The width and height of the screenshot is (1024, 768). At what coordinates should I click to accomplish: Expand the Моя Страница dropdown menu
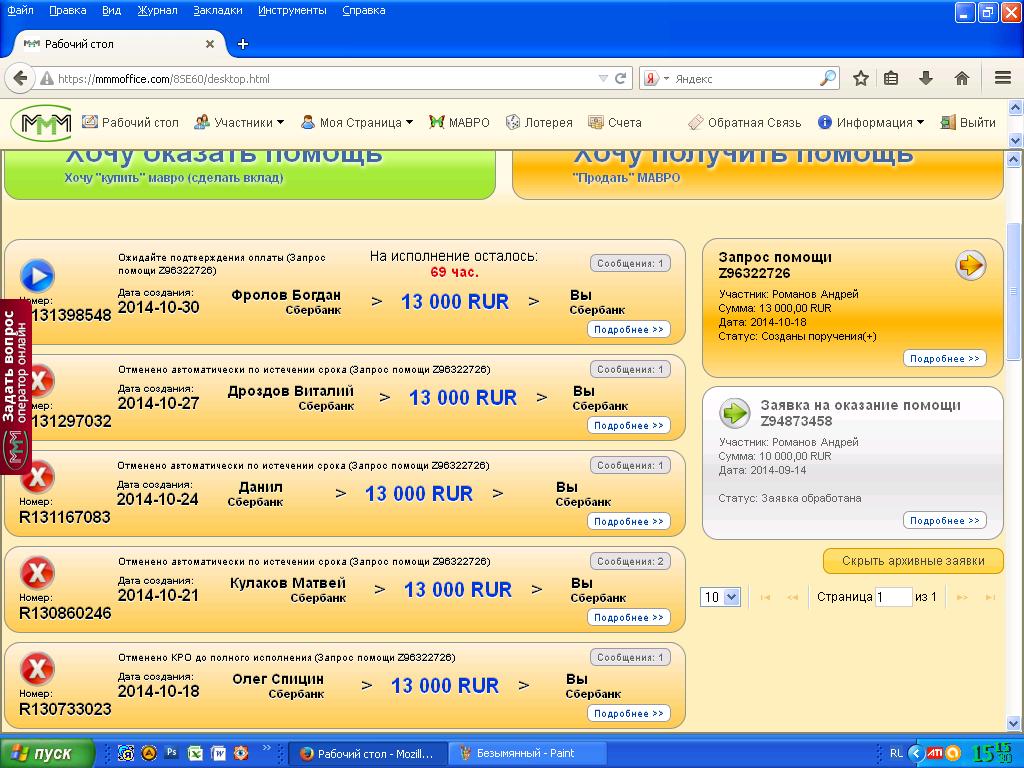(x=357, y=122)
